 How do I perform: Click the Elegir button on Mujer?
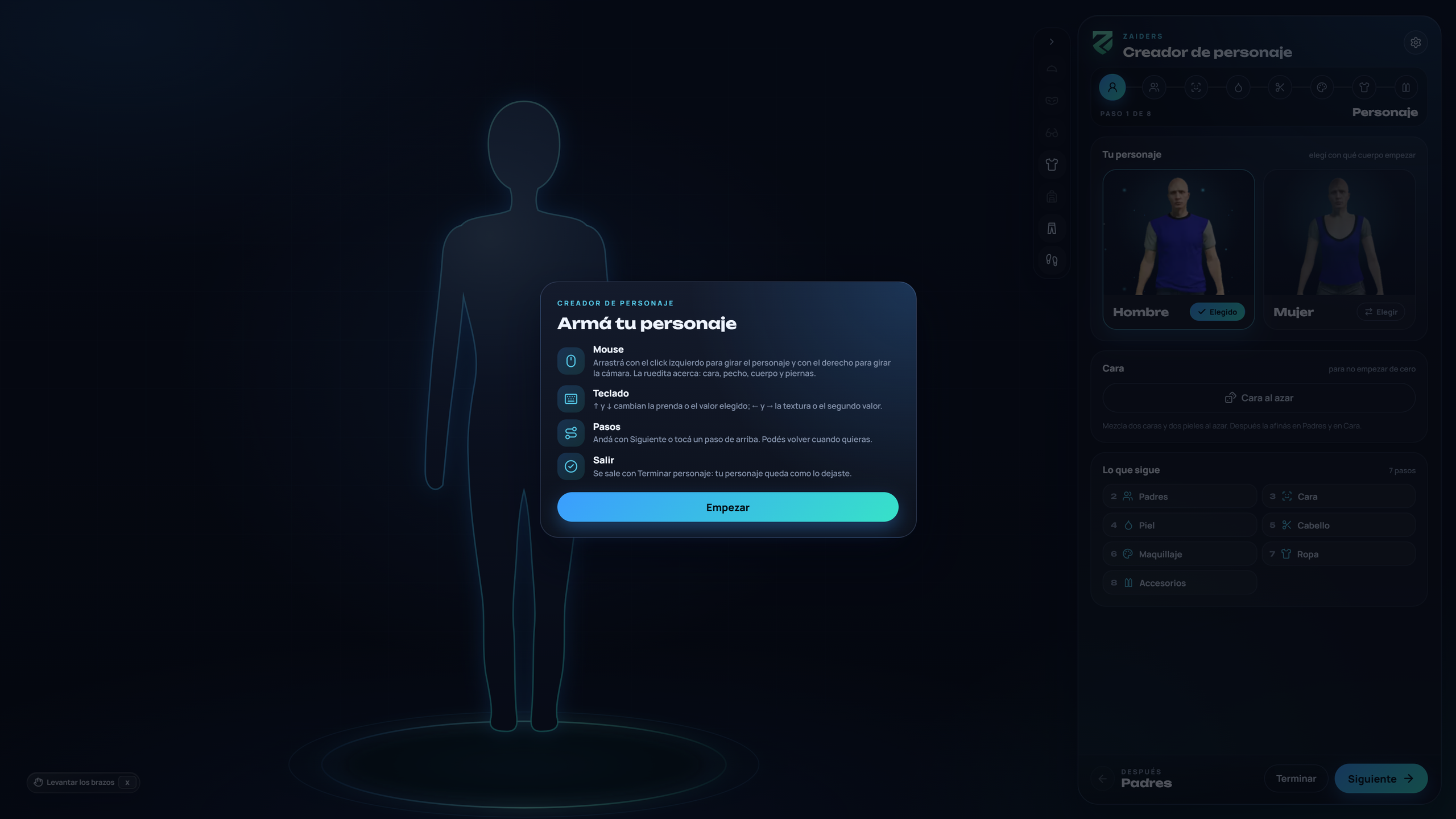click(x=1380, y=312)
